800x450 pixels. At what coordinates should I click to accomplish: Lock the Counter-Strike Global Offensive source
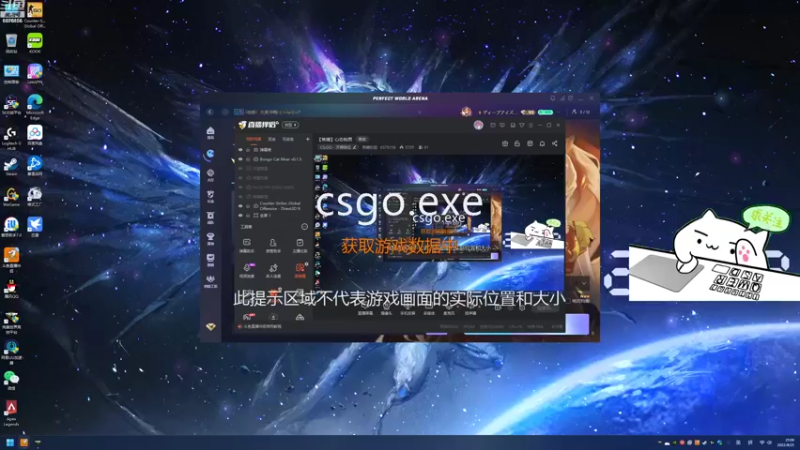[248, 206]
